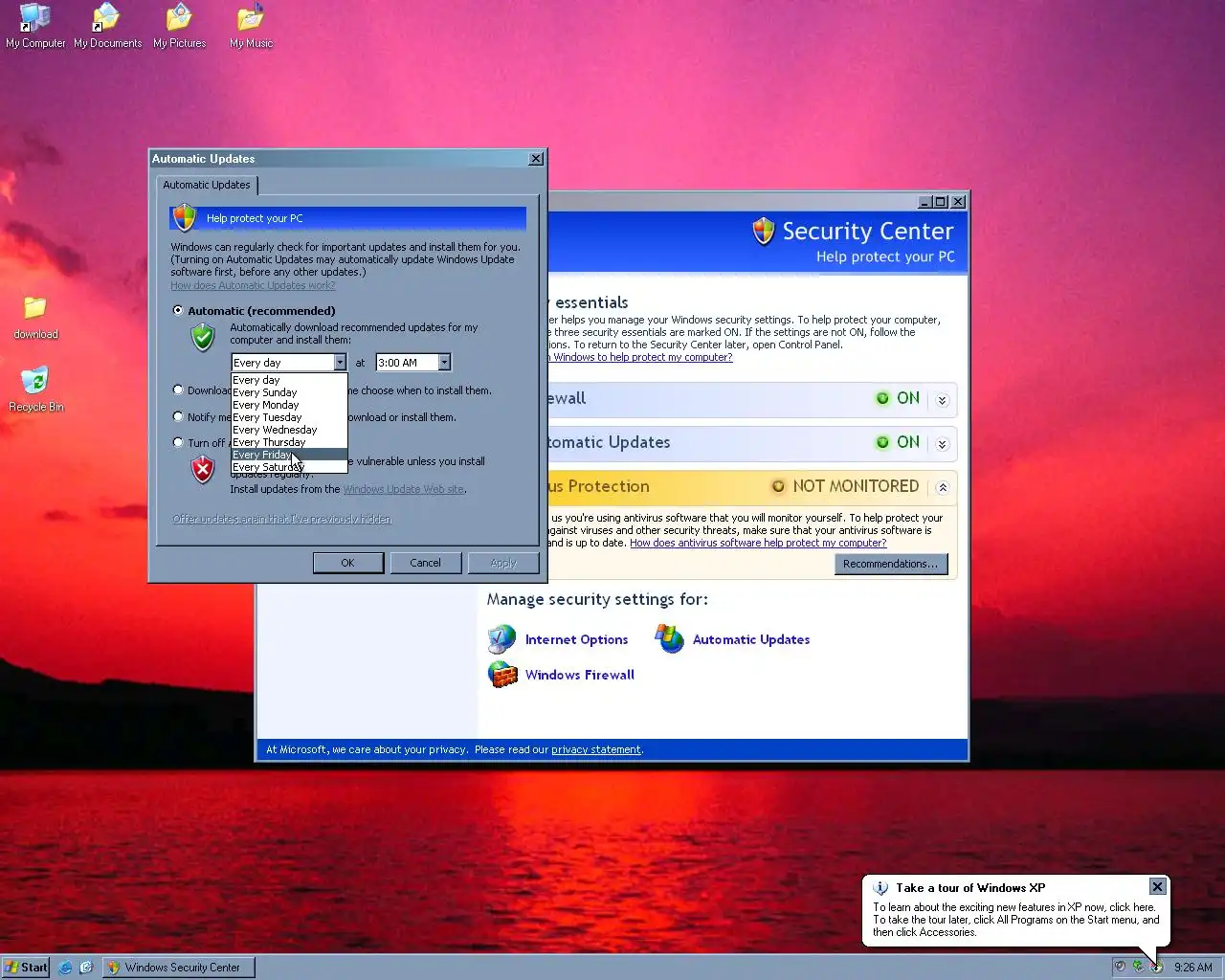Select the Automatic (recommended) radio button
This screenshot has width=1225, height=980.
tap(178, 310)
